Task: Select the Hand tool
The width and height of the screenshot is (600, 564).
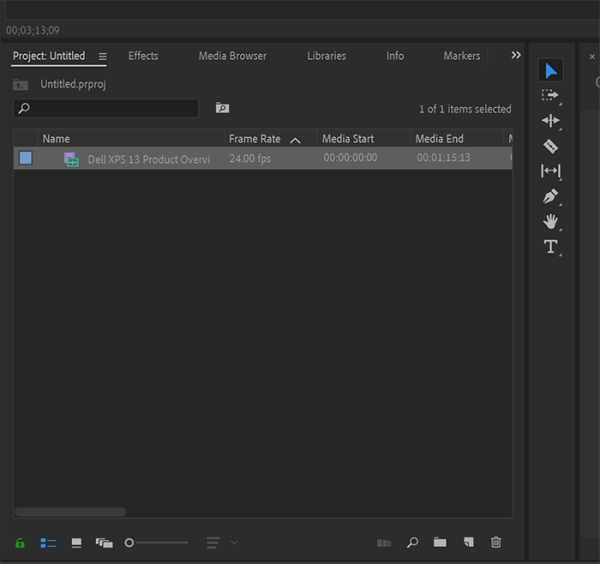Action: point(551,222)
